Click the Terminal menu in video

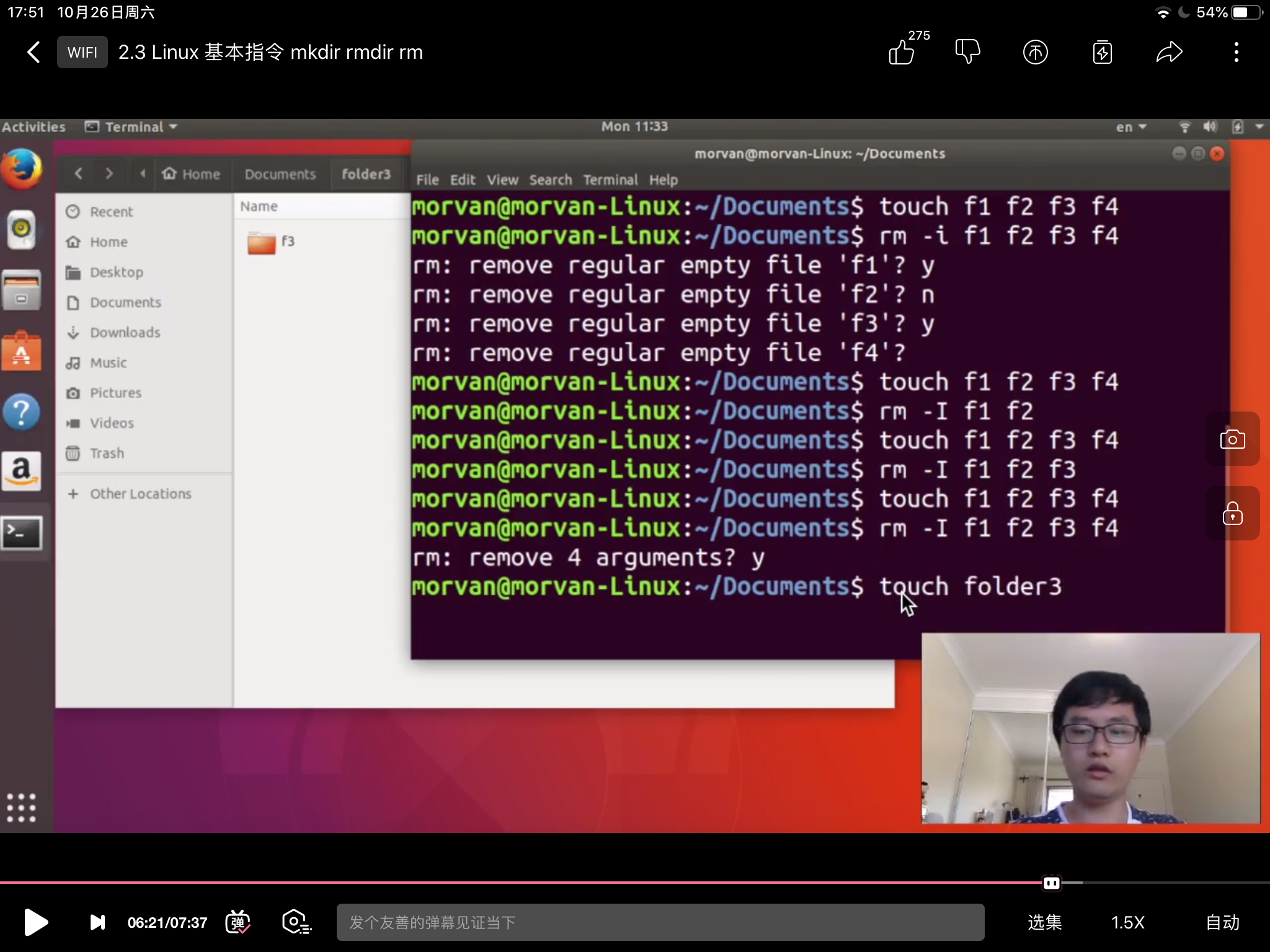pyautogui.click(x=610, y=180)
